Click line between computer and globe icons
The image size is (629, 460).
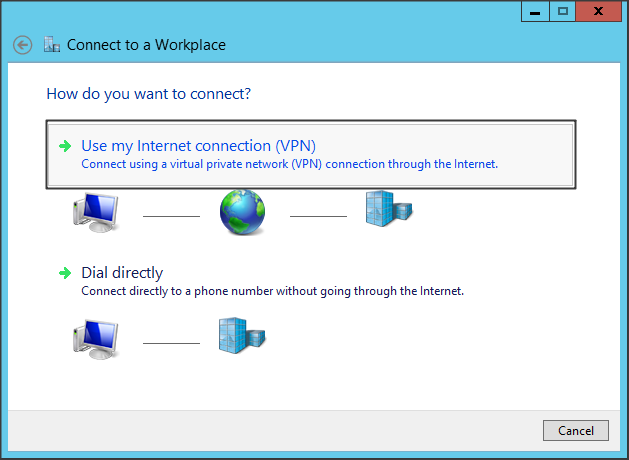pyautogui.click(x=171, y=215)
